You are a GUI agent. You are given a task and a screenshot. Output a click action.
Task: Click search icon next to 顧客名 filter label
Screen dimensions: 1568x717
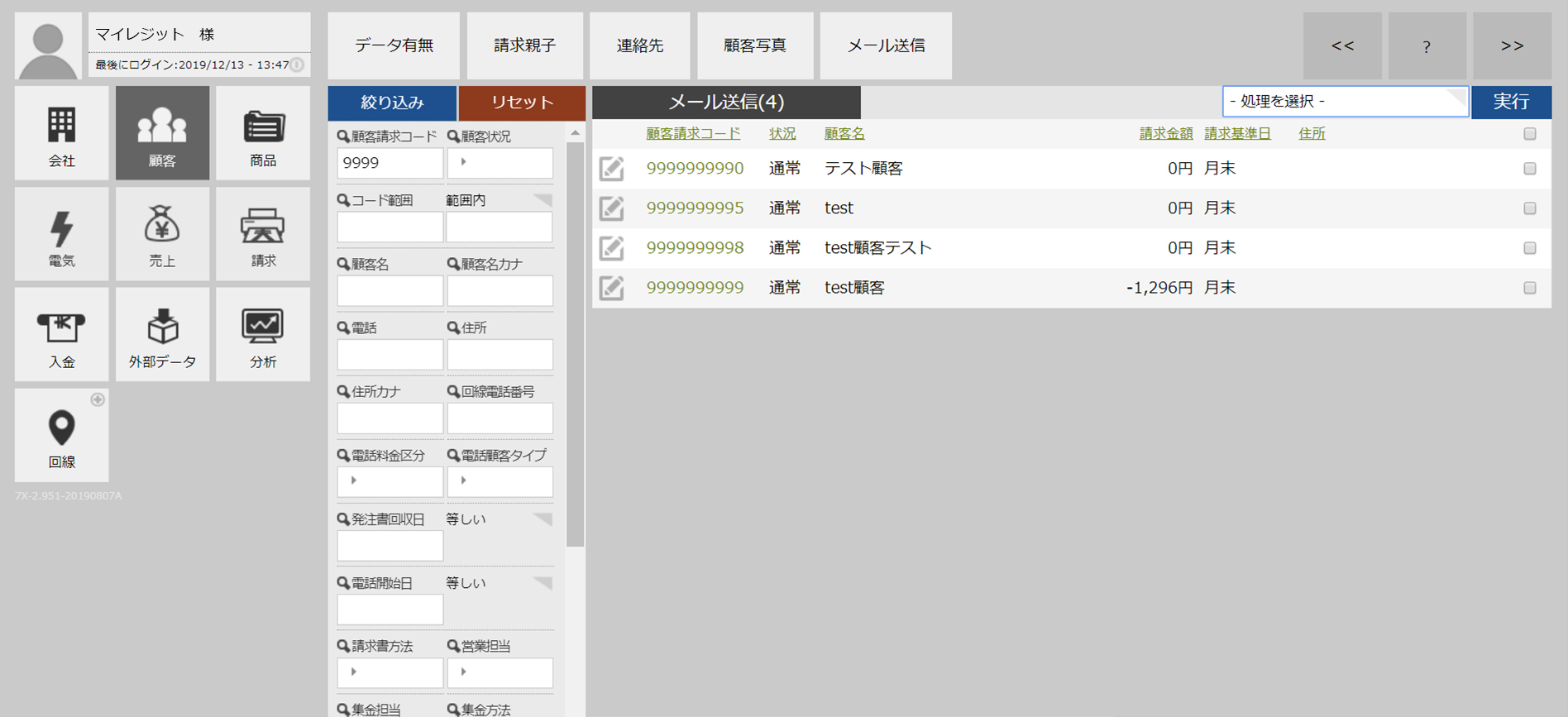click(x=343, y=264)
